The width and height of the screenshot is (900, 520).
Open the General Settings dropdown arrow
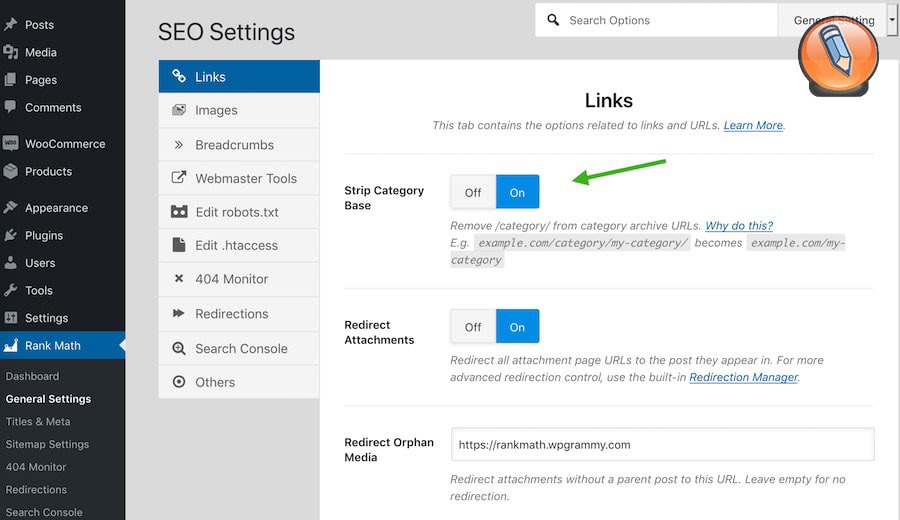pyautogui.click(x=892, y=20)
